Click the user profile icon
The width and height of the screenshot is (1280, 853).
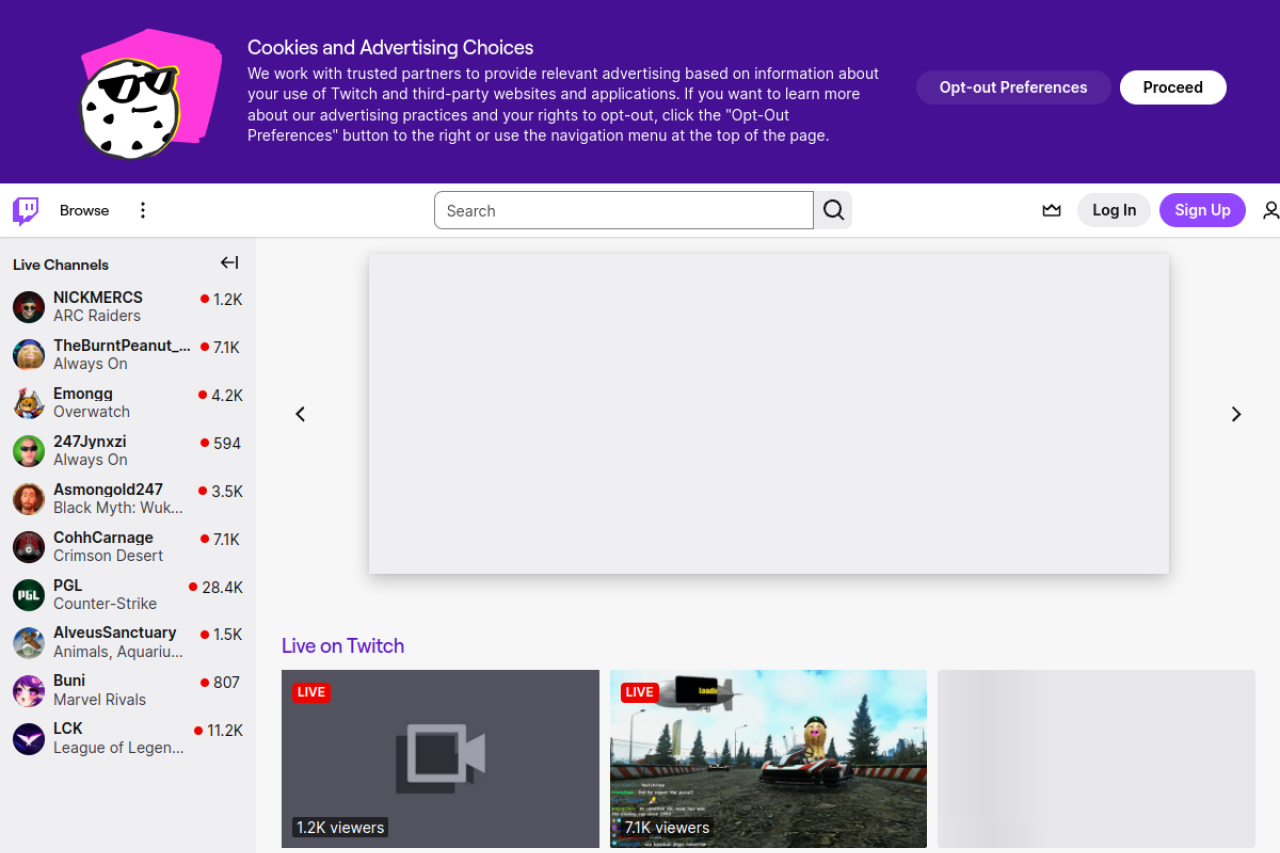pos(1270,210)
